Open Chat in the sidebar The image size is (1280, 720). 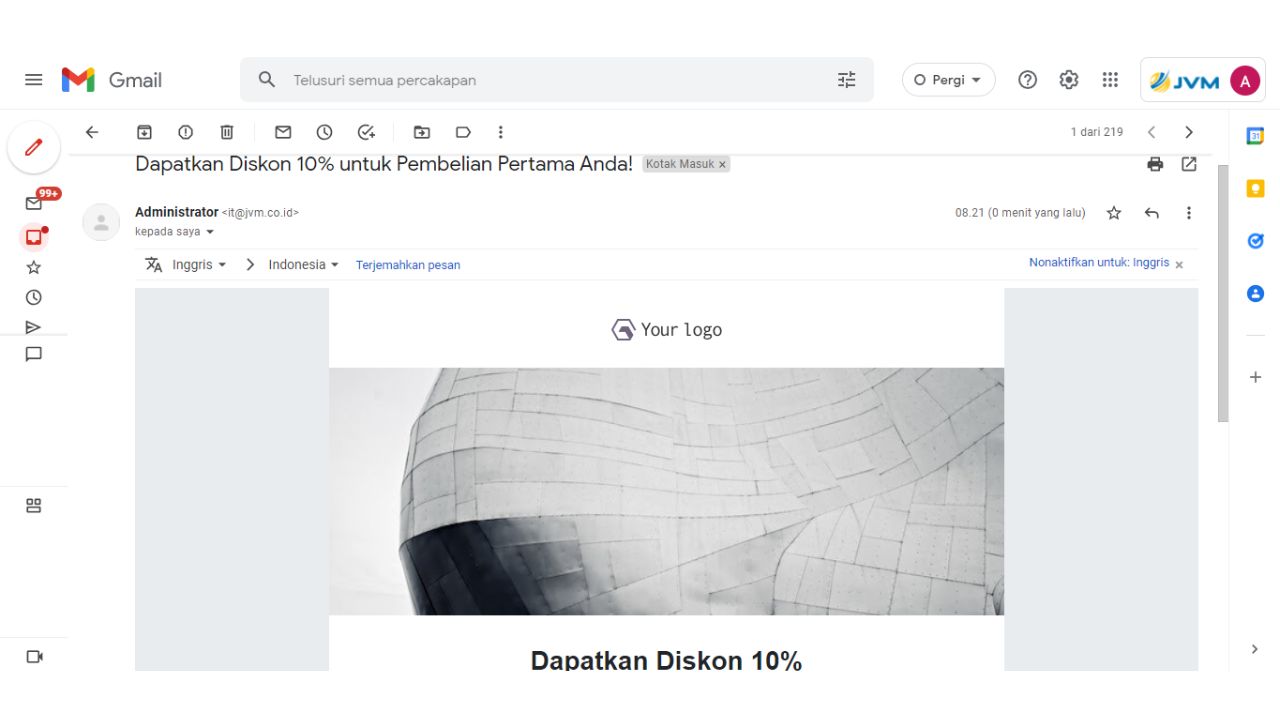[x=34, y=354]
